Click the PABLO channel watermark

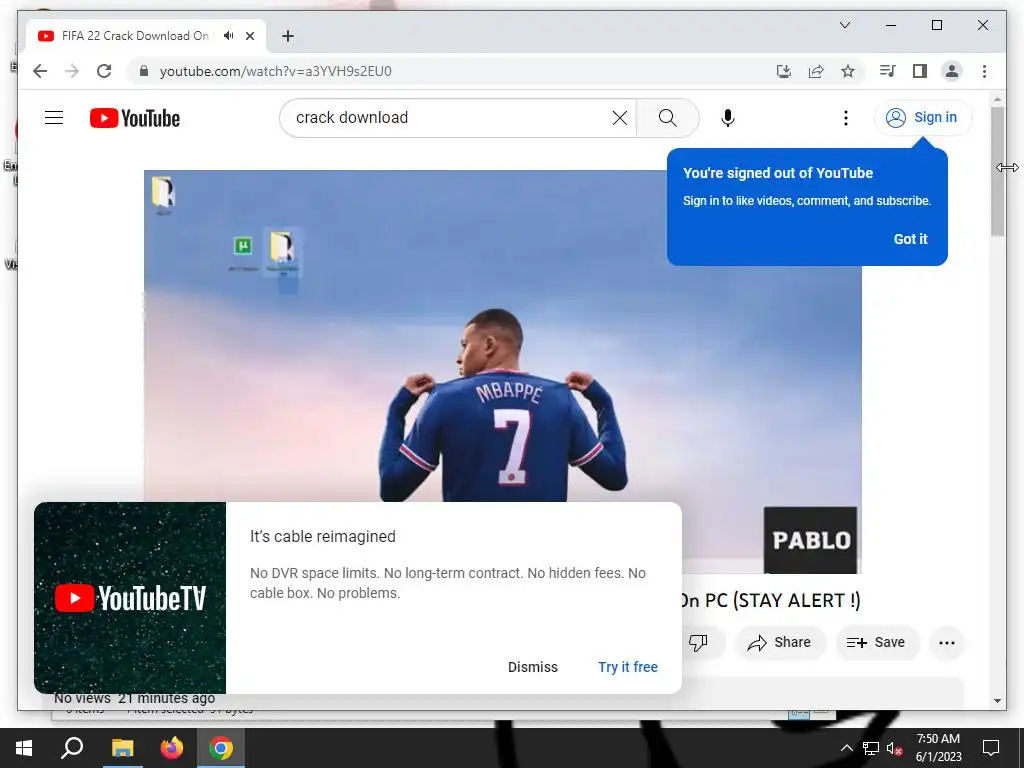pos(810,540)
